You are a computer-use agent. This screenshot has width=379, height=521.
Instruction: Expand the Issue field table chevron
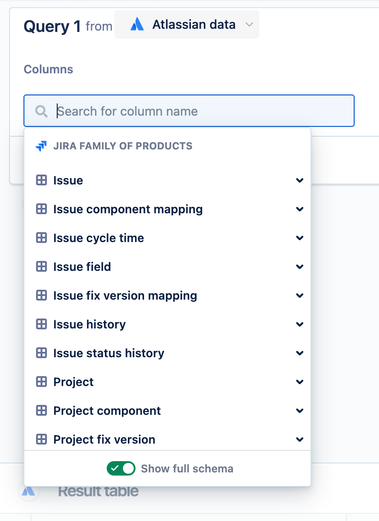point(300,267)
